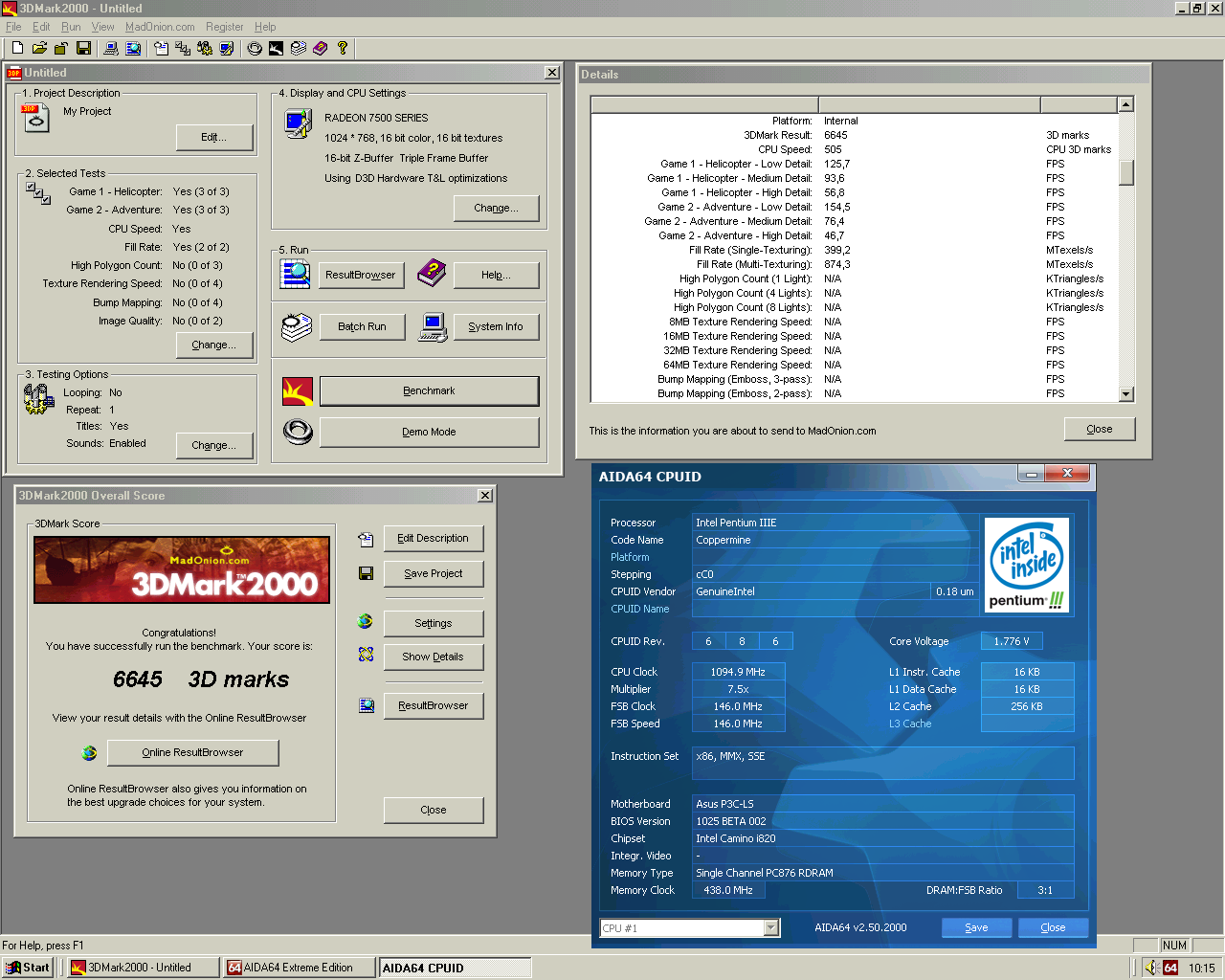This screenshot has width=1225, height=980.
Task: Click the yellow question mark toolbar icon
Action: [x=343, y=48]
